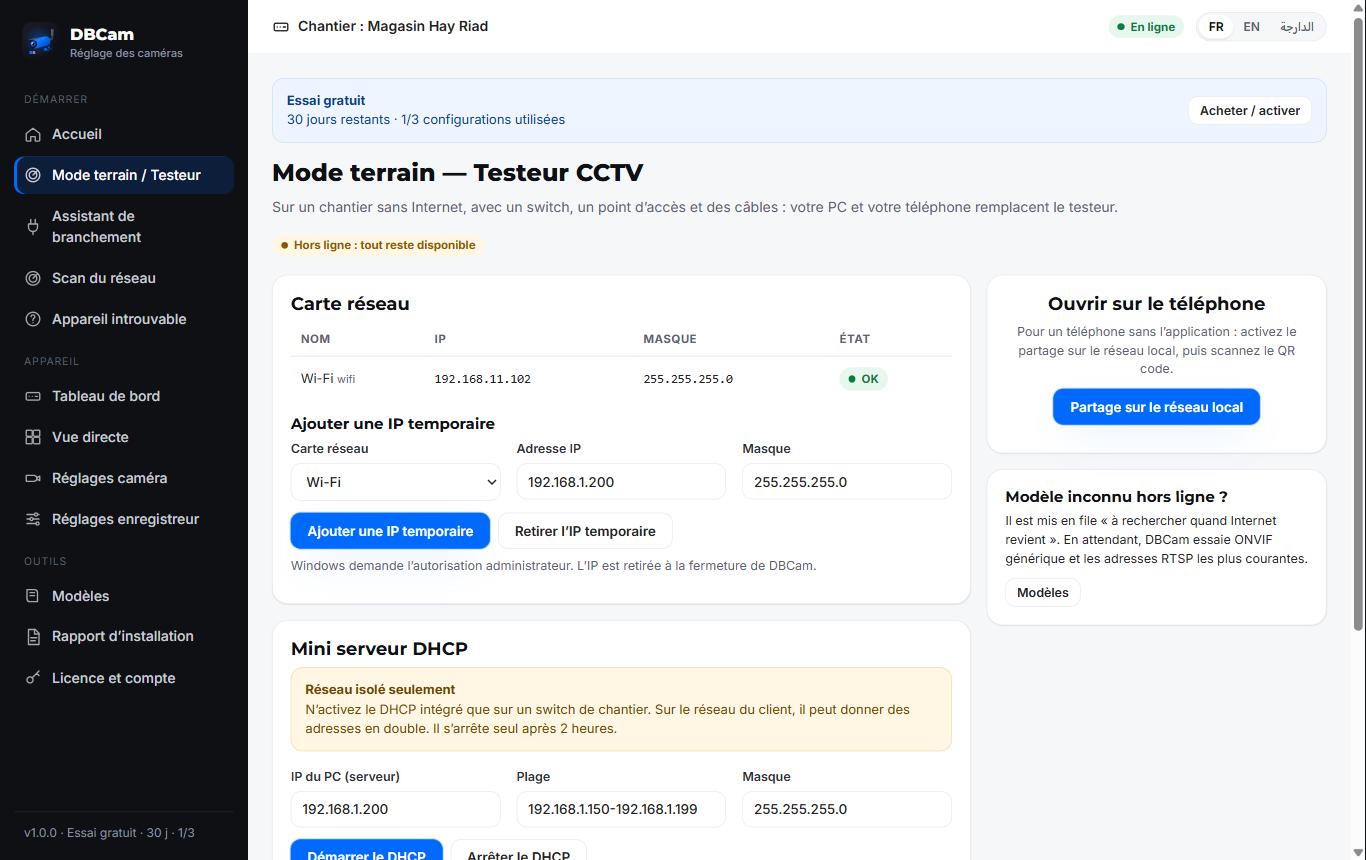Click the target icon beside Mode terrain / Testeur

[33, 175]
